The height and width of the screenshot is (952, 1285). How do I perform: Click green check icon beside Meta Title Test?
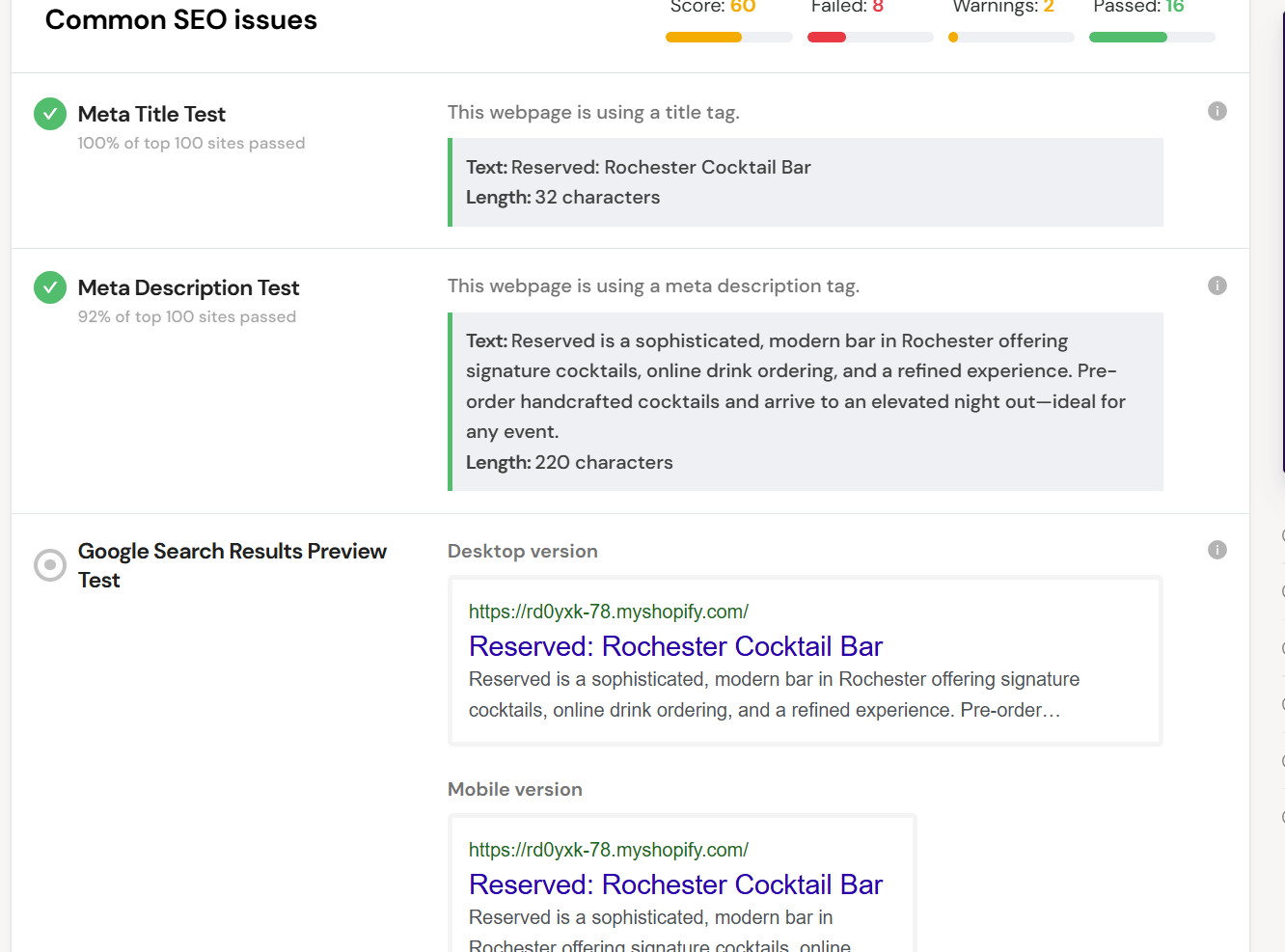pos(50,114)
